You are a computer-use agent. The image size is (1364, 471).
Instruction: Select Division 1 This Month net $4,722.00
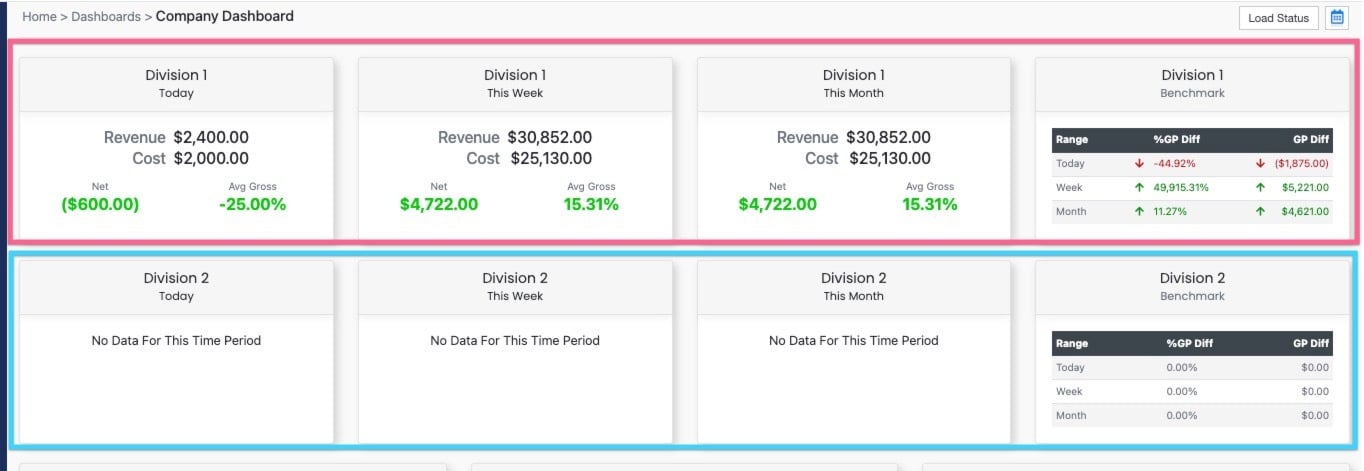(x=778, y=204)
